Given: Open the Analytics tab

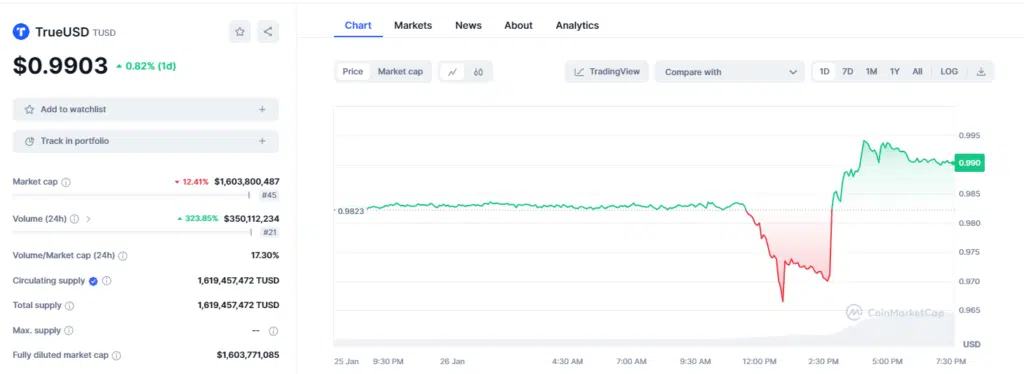Looking at the screenshot, I should (577, 25).
